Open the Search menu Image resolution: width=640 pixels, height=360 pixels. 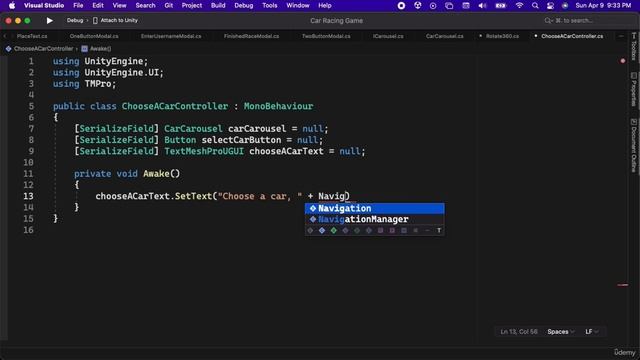point(145,6)
